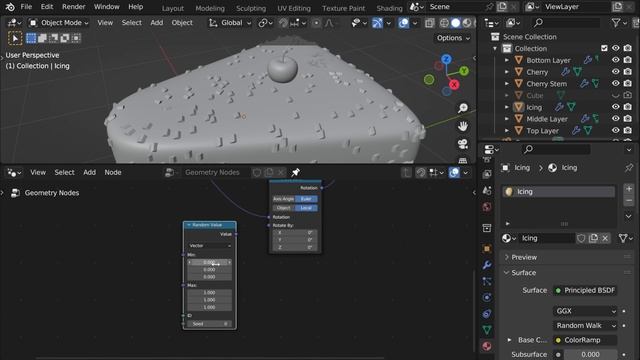640x360 pixels.
Task: Open the Modifier properties wrench tab
Action: click(487, 265)
